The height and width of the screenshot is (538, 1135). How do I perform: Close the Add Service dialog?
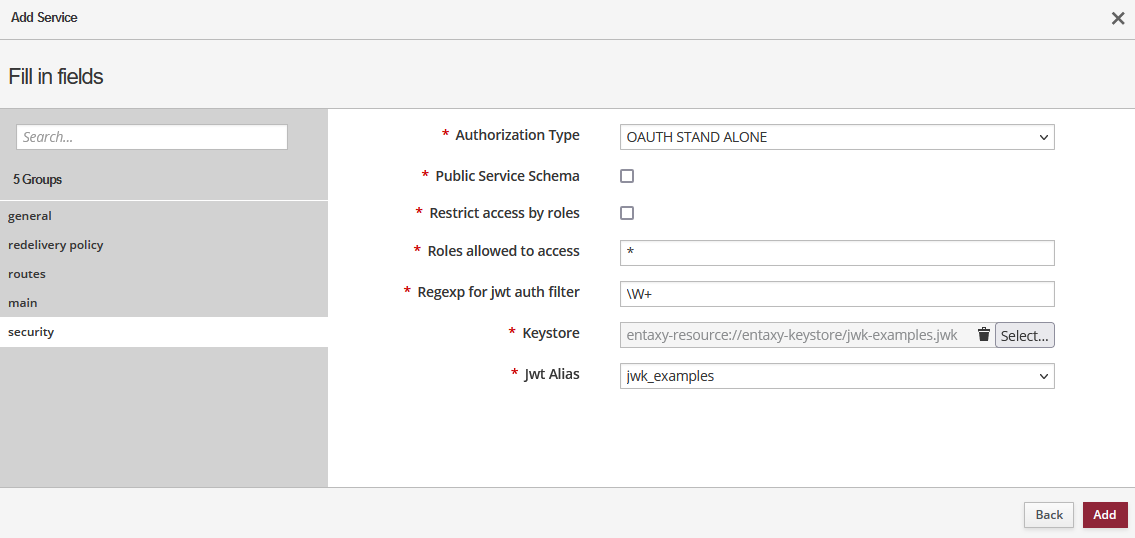(x=1118, y=18)
